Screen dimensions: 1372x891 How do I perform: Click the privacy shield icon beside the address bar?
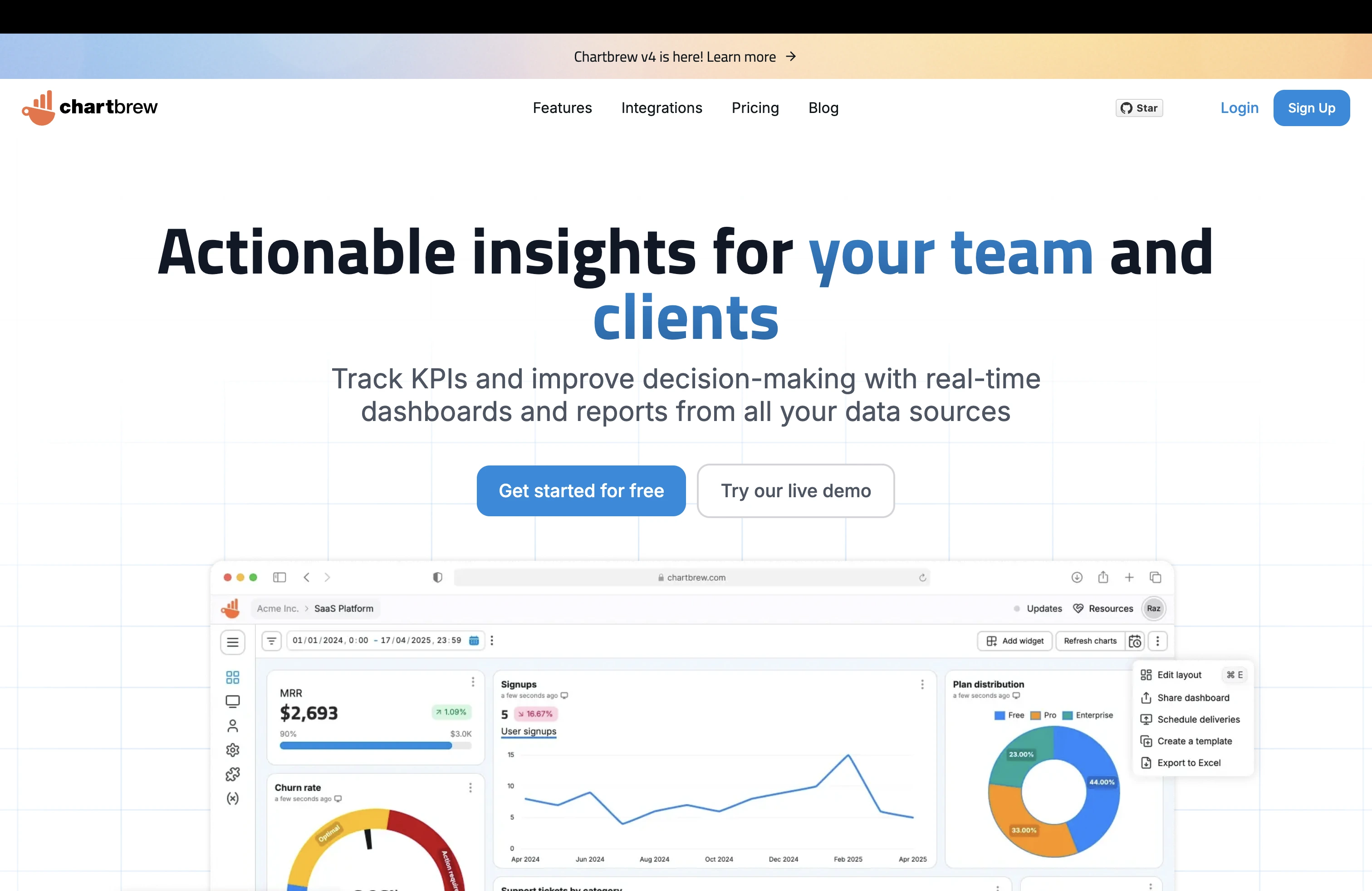coord(437,577)
